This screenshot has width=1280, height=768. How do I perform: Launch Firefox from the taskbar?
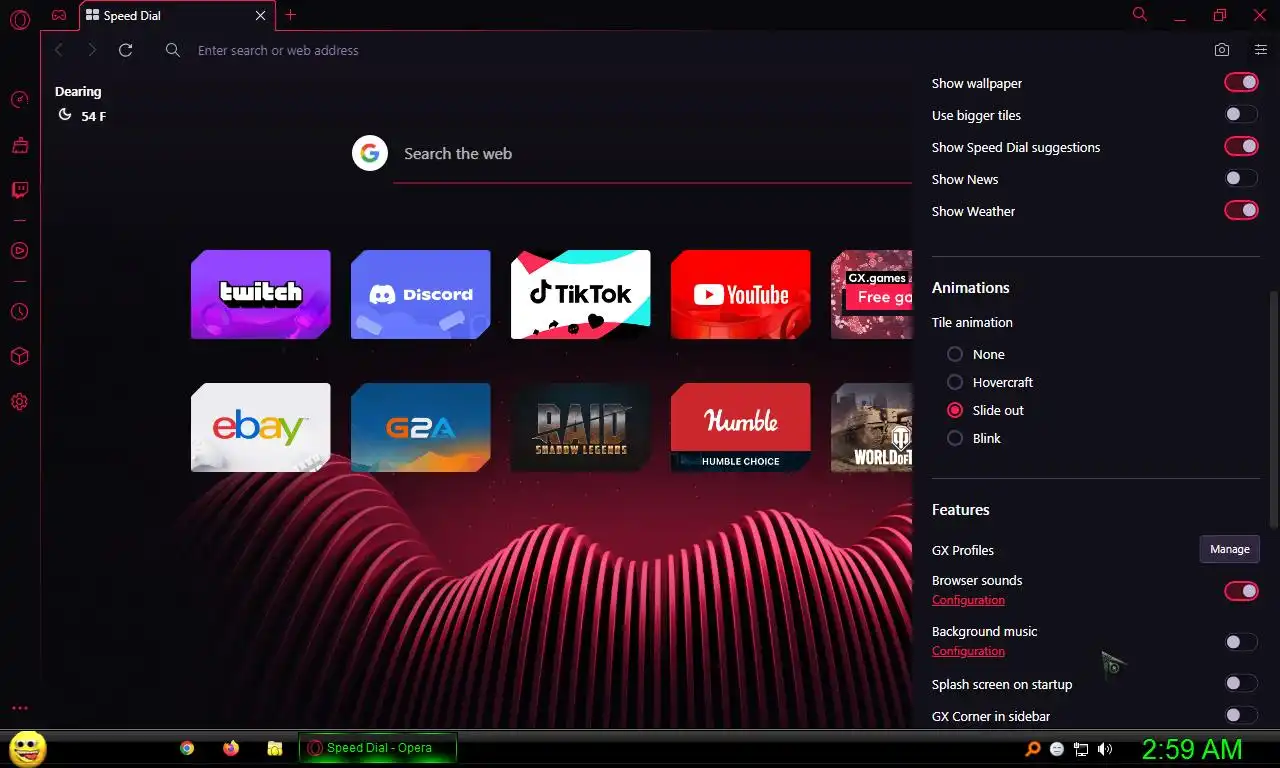[231, 748]
